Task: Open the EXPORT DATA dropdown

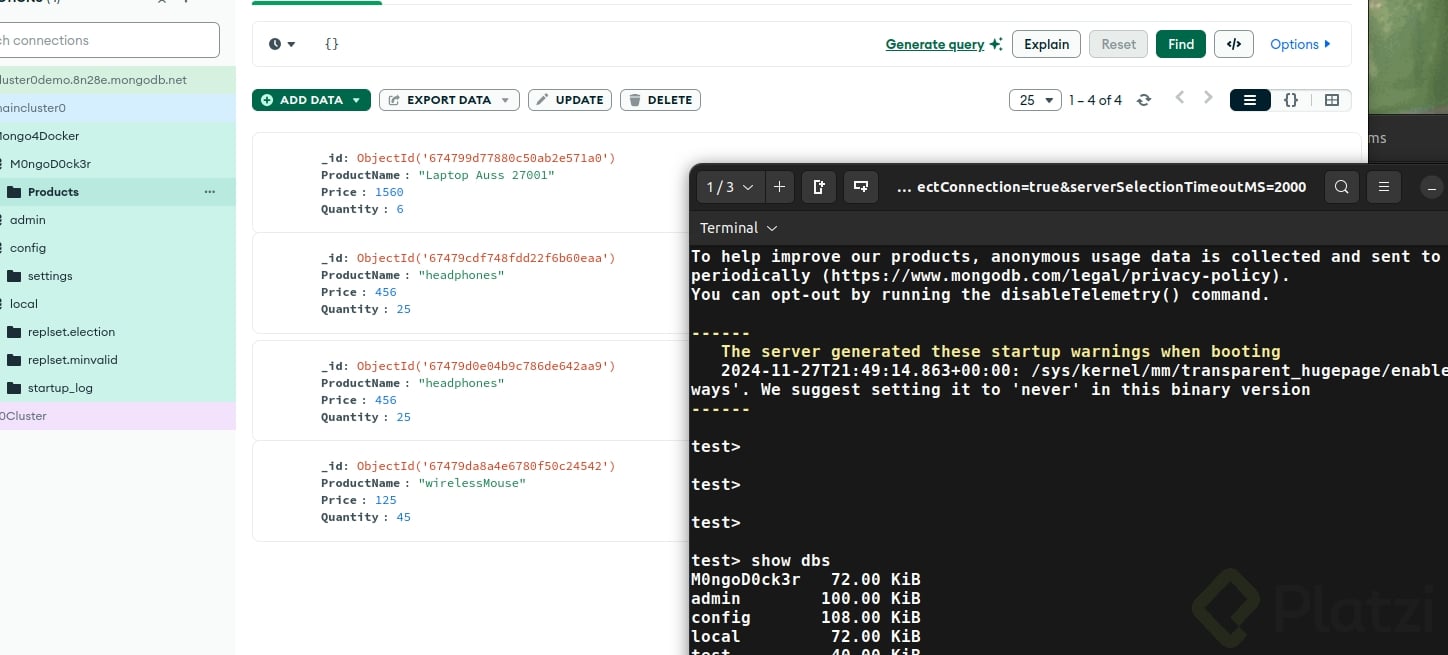Action: 449,100
